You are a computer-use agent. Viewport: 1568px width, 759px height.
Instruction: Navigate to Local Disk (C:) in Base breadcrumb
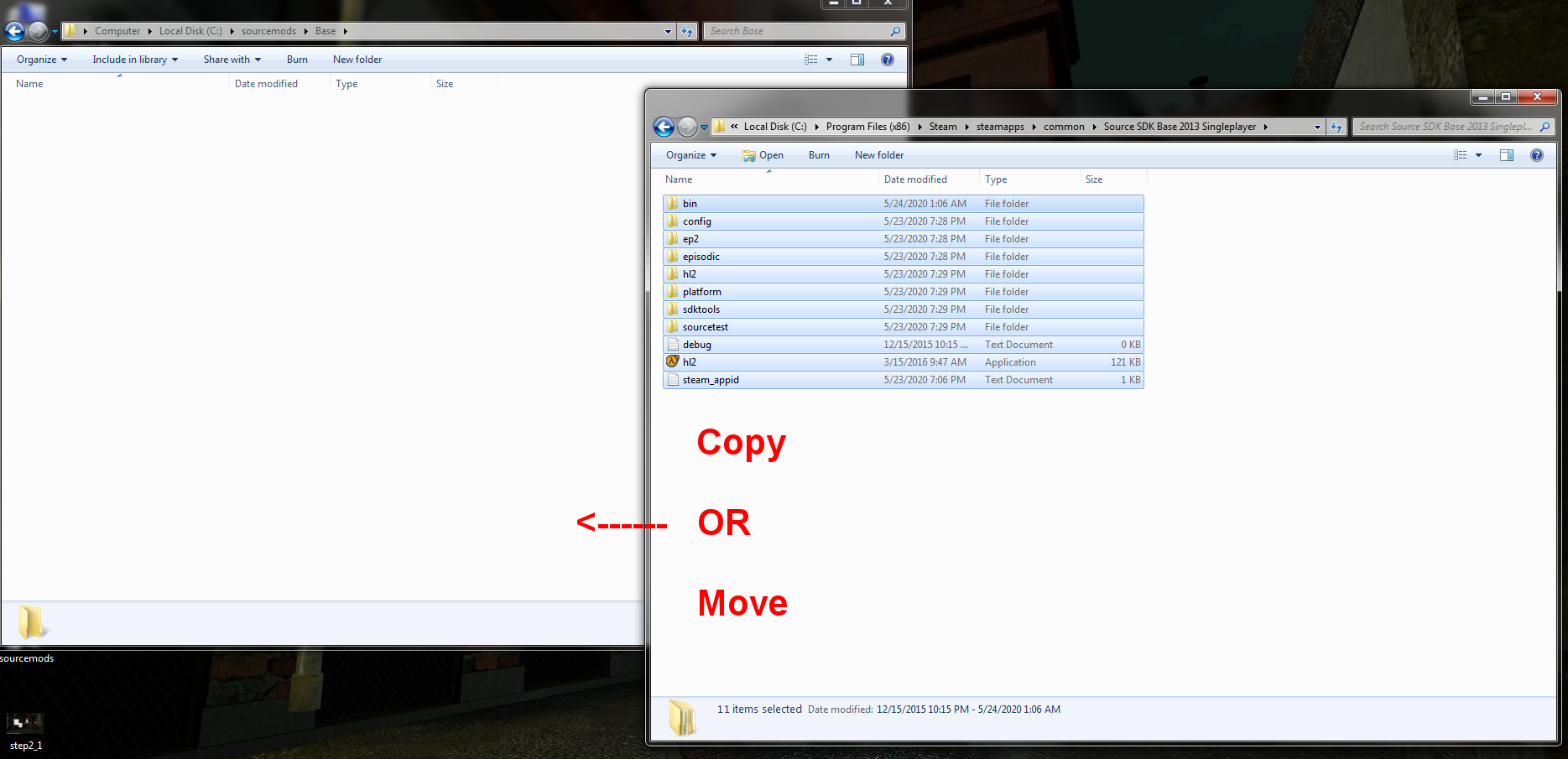point(190,31)
